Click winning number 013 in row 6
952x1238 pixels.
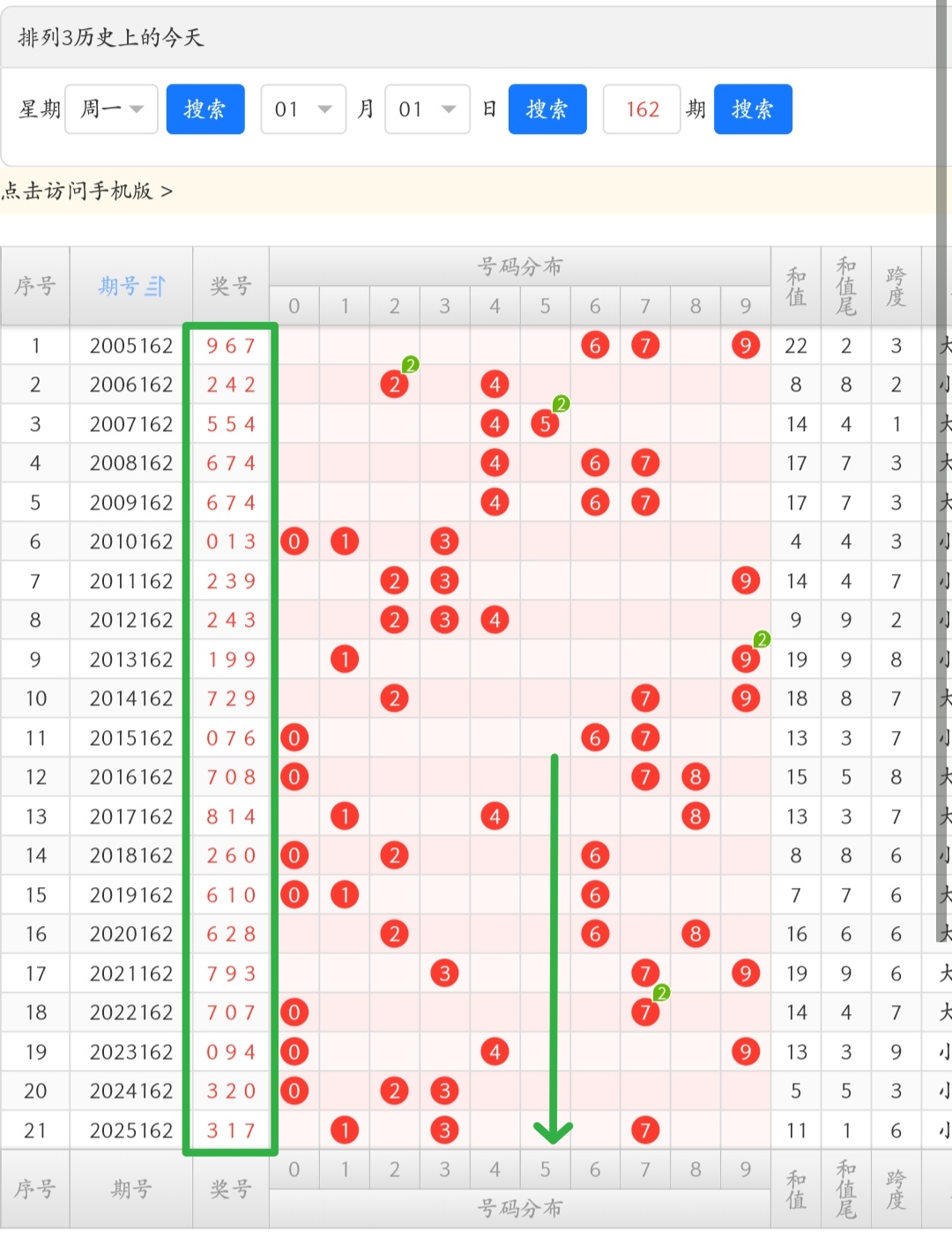(x=231, y=541)
